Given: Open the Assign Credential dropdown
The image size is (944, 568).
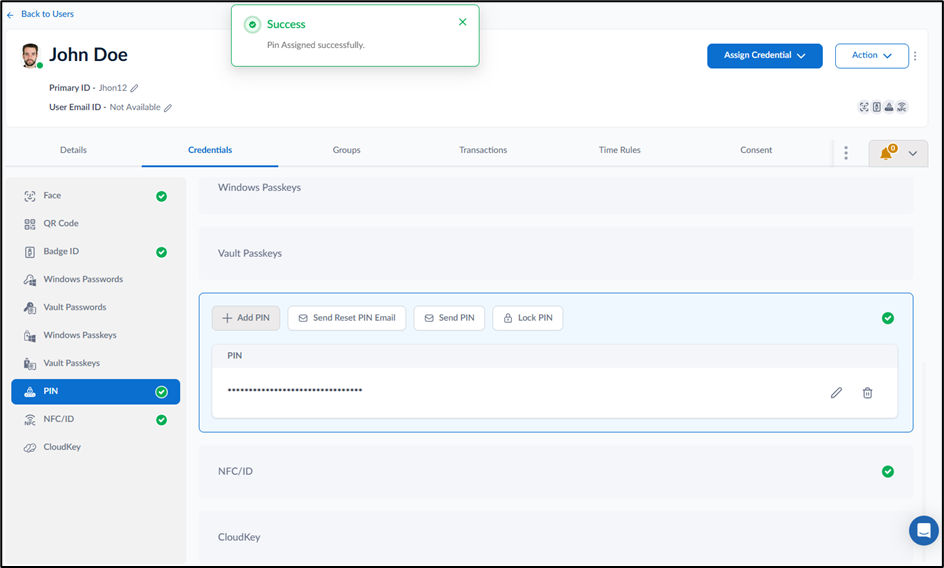Looking at the screenshot, I should [x=765, y=55].
